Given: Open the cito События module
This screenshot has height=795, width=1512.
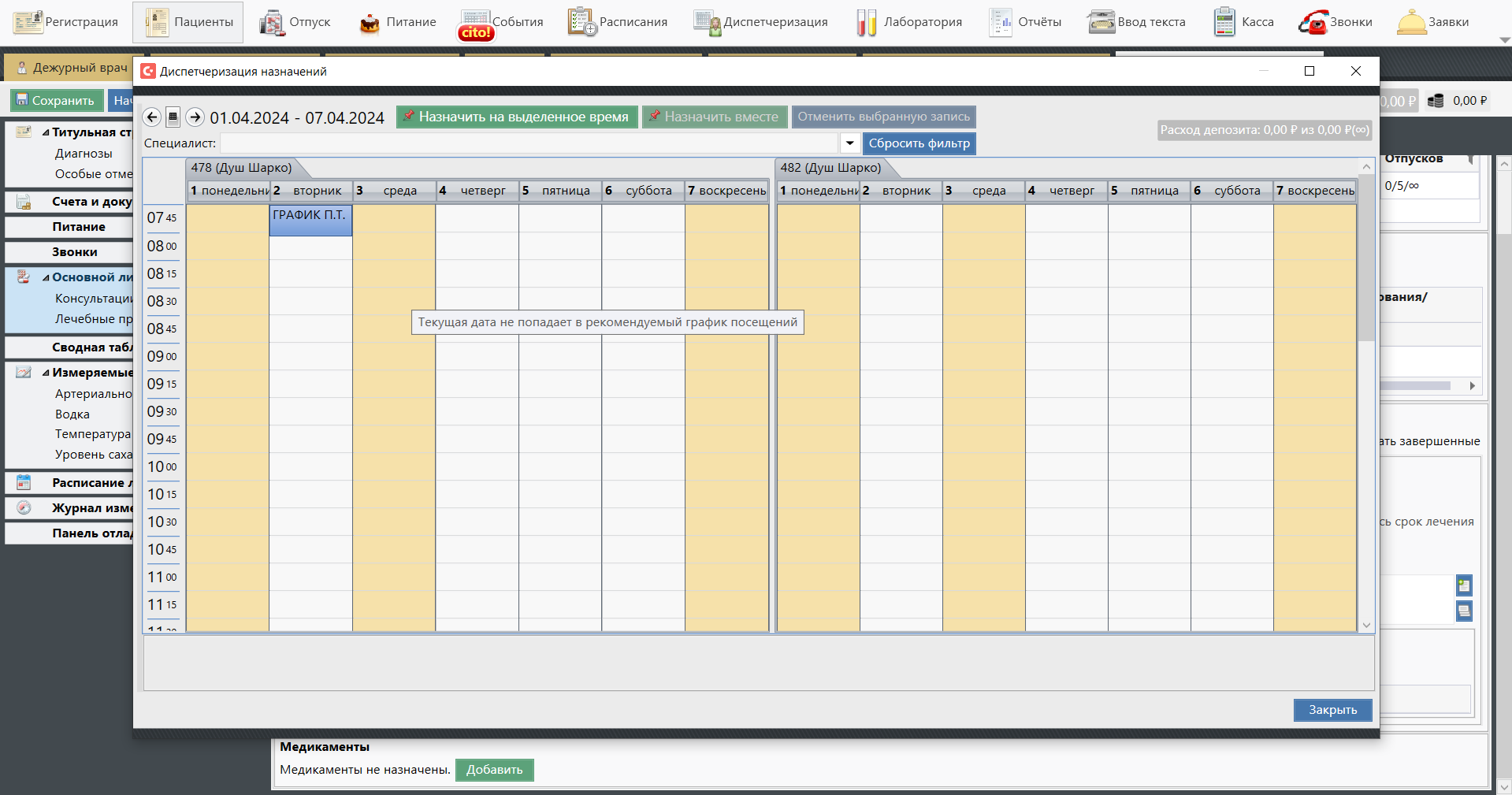Looking at the screenshot, I should tap(501, 24).
